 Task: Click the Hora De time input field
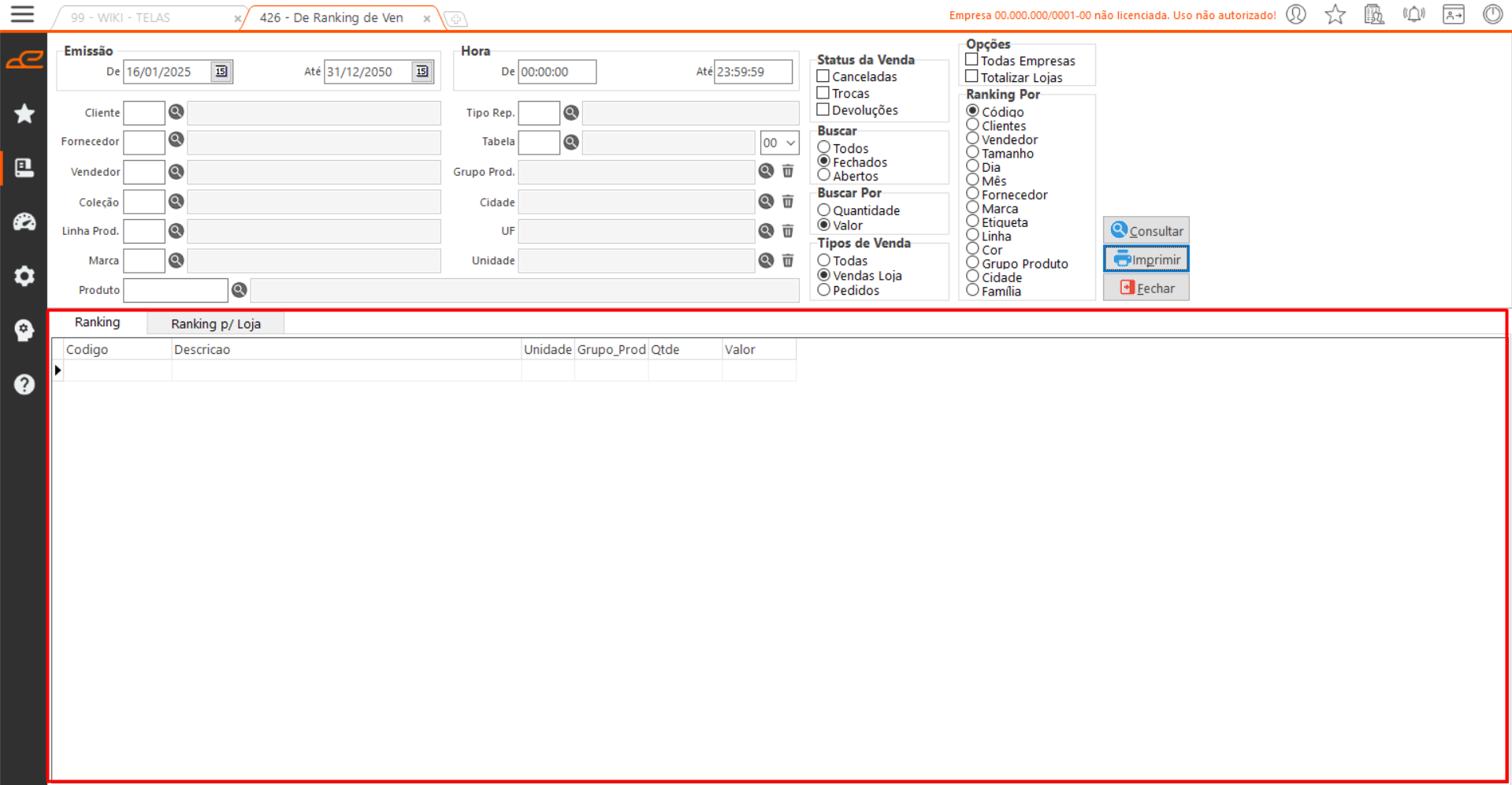coord(556,72)
